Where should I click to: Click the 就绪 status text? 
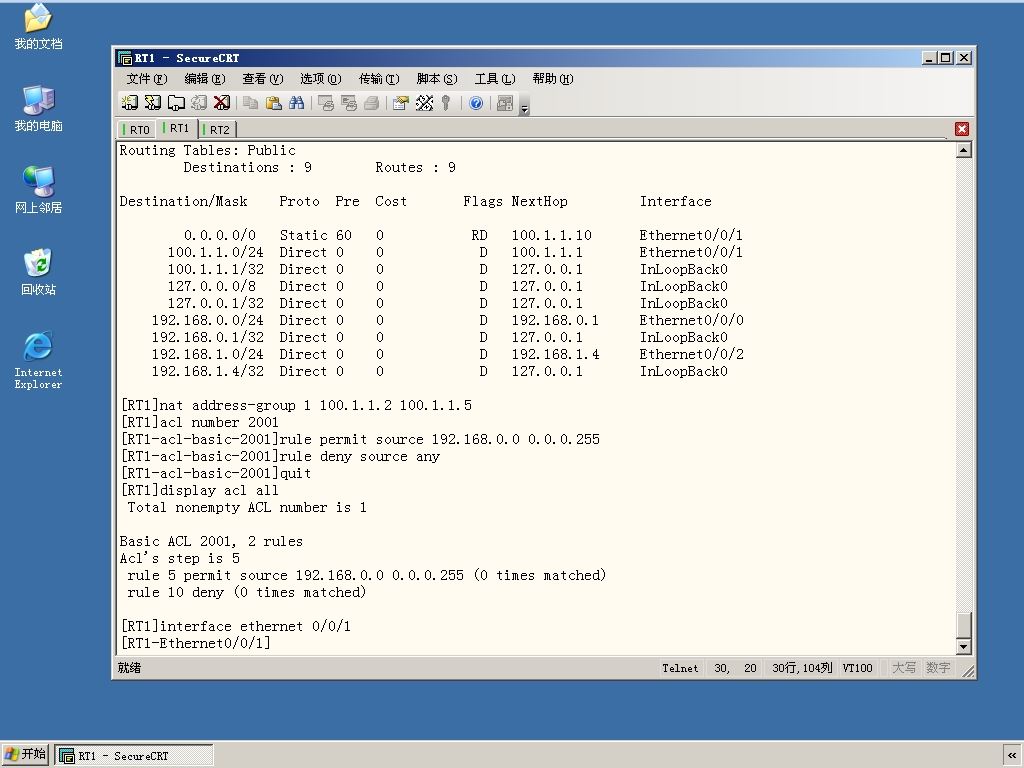pyautogui.click(x=129, y=667)
